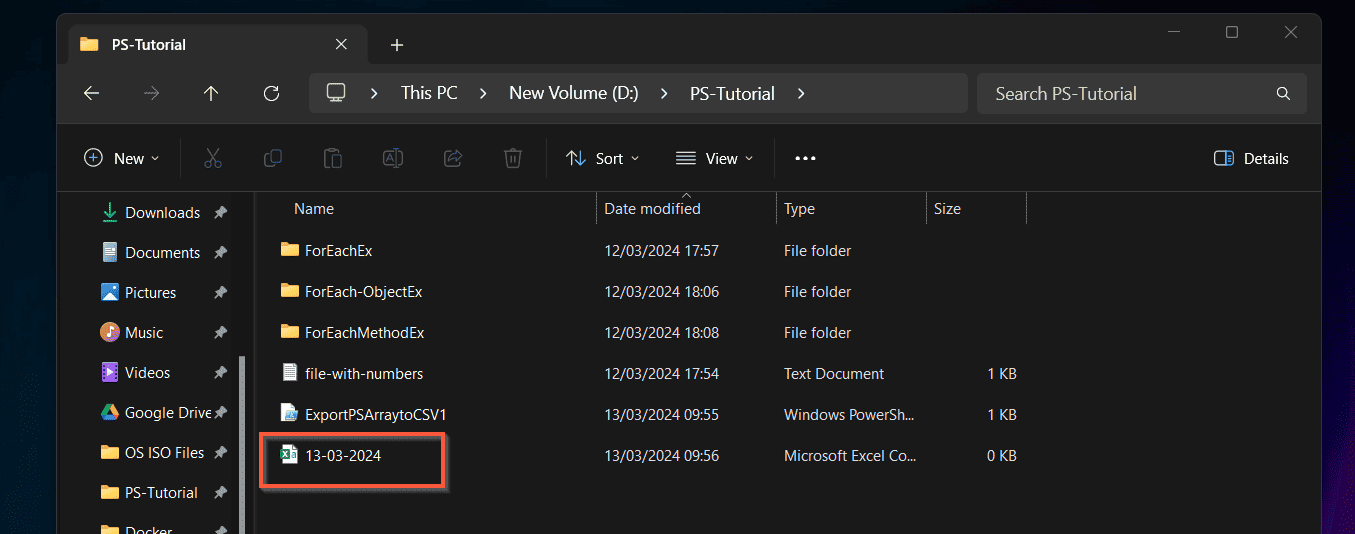
Task: Go back with the Back arrow
Action: pyautogui.click(x=91, y=93)
